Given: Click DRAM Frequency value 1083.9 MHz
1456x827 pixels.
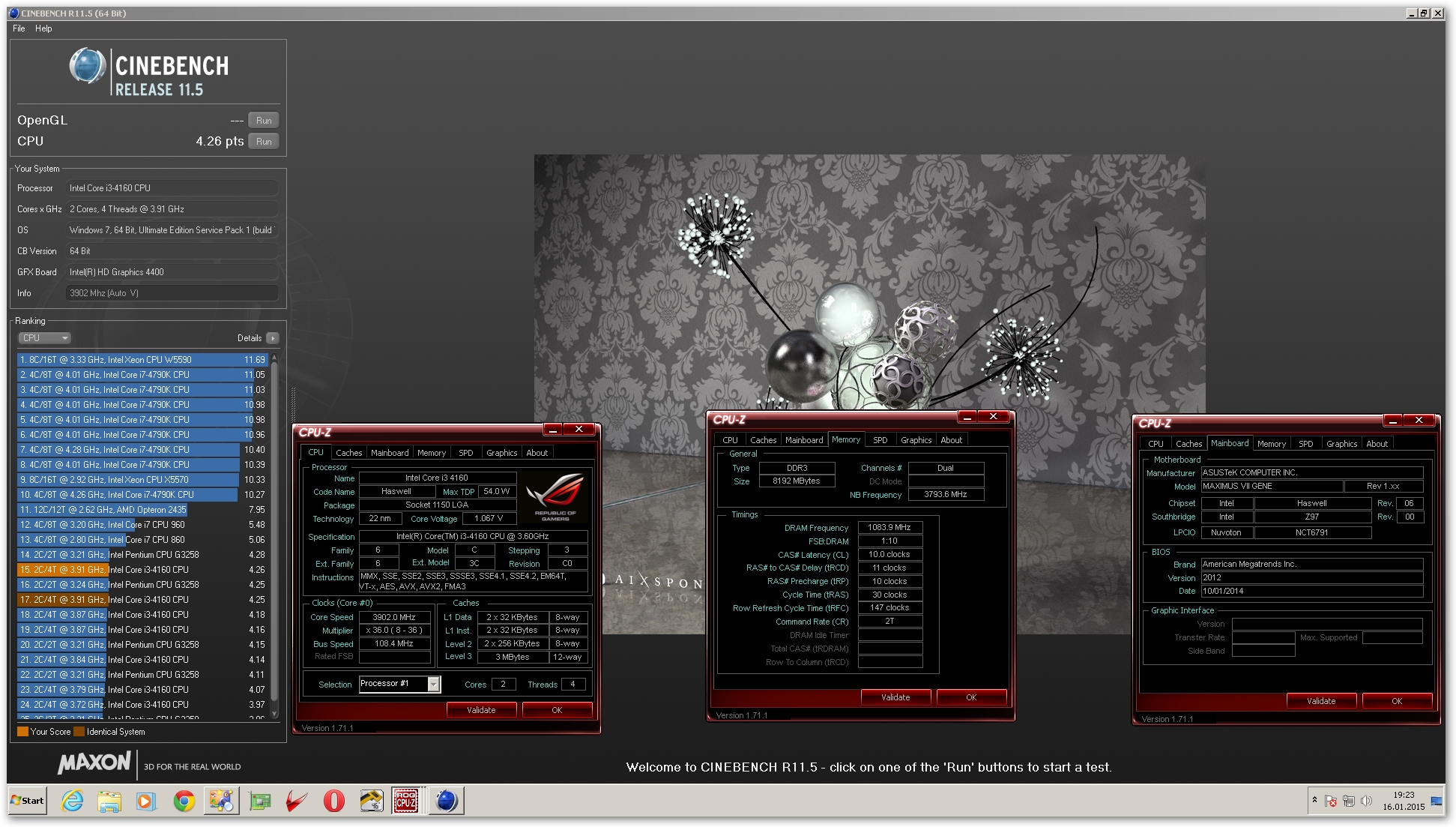Looking at the screenshot, I should [x=889, y=528].
